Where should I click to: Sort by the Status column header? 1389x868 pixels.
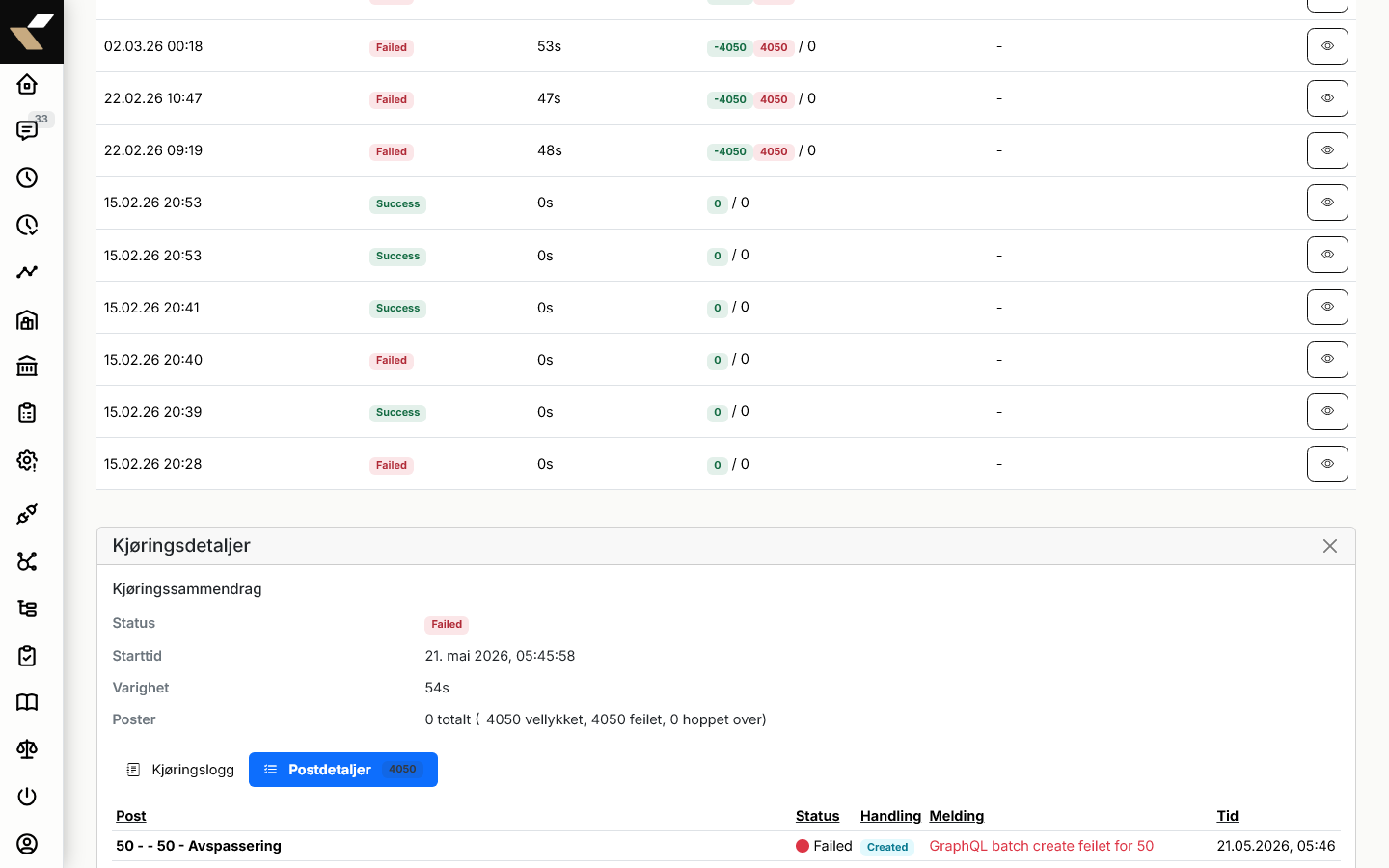(818, 816)
